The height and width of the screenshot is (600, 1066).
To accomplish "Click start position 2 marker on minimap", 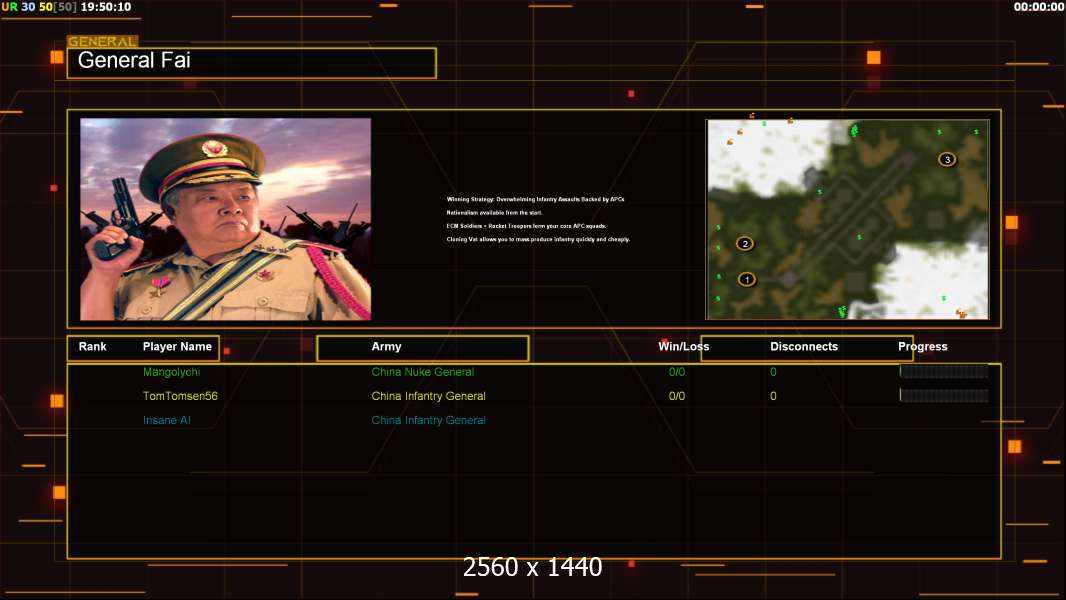I will click(x=744, y=243).
